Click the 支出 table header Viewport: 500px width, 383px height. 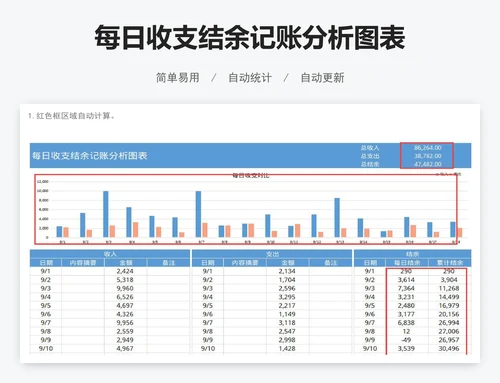[272, 254]
